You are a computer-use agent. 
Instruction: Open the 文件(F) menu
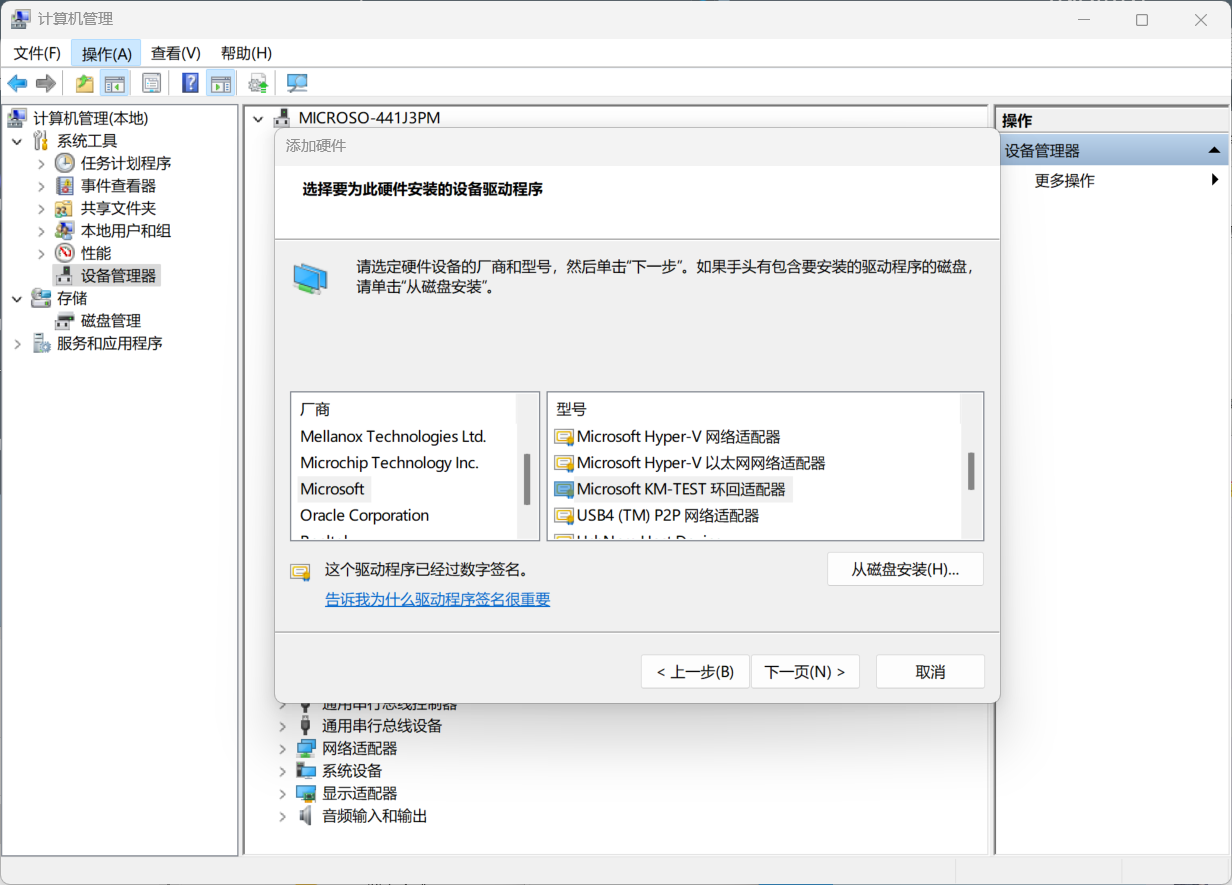point(37,53)
